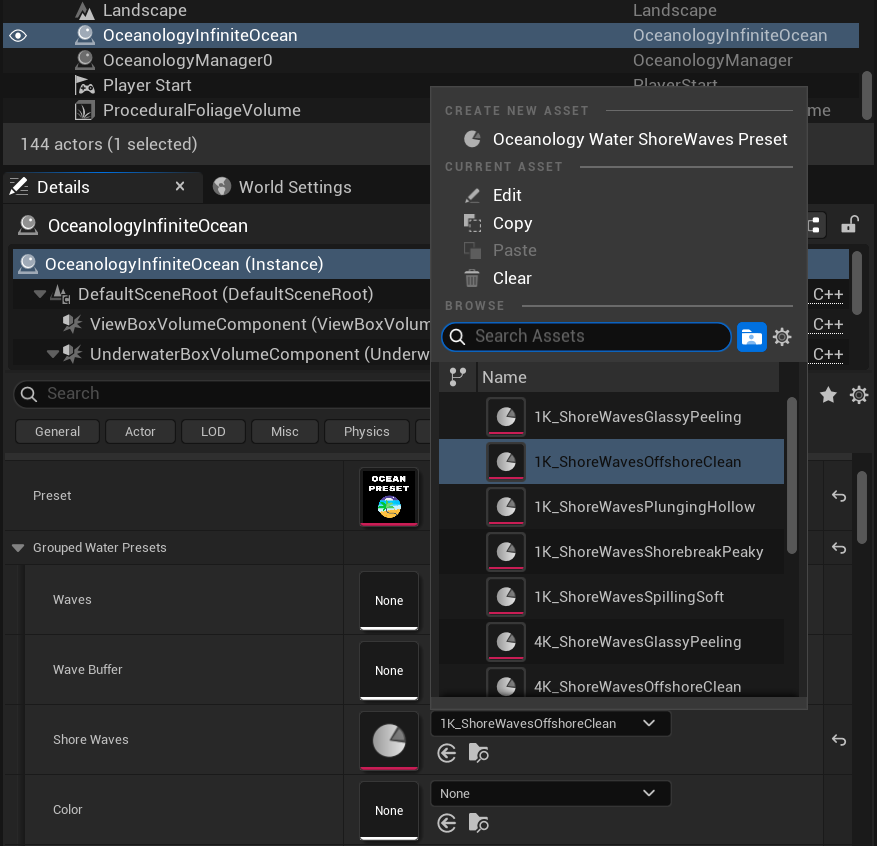Use selected asset arrow under Shore Waves
The width and height of the screenshot is (877, 846).
(x=447, y=754)
